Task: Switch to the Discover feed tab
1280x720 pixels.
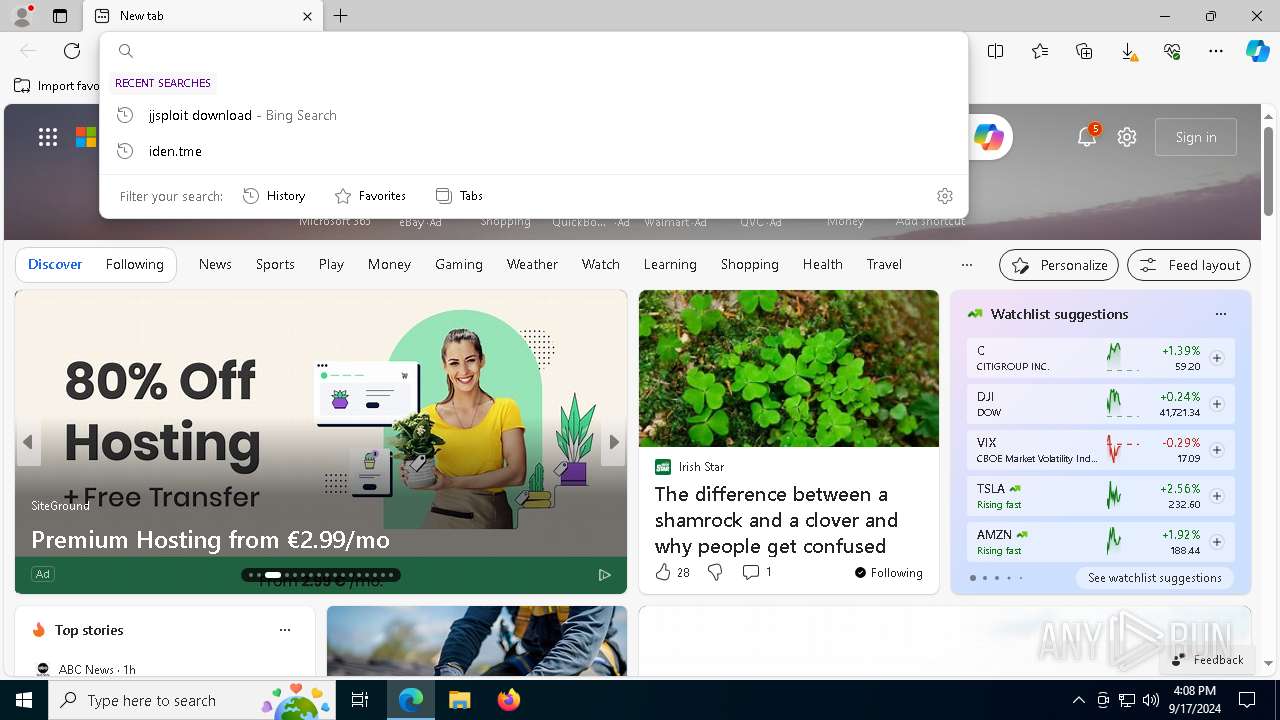Action: 55,264
